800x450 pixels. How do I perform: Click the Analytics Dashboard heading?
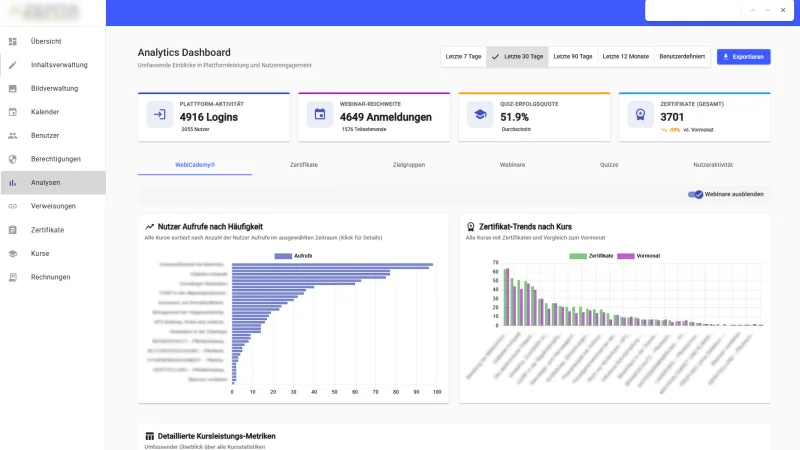point(184,53)
